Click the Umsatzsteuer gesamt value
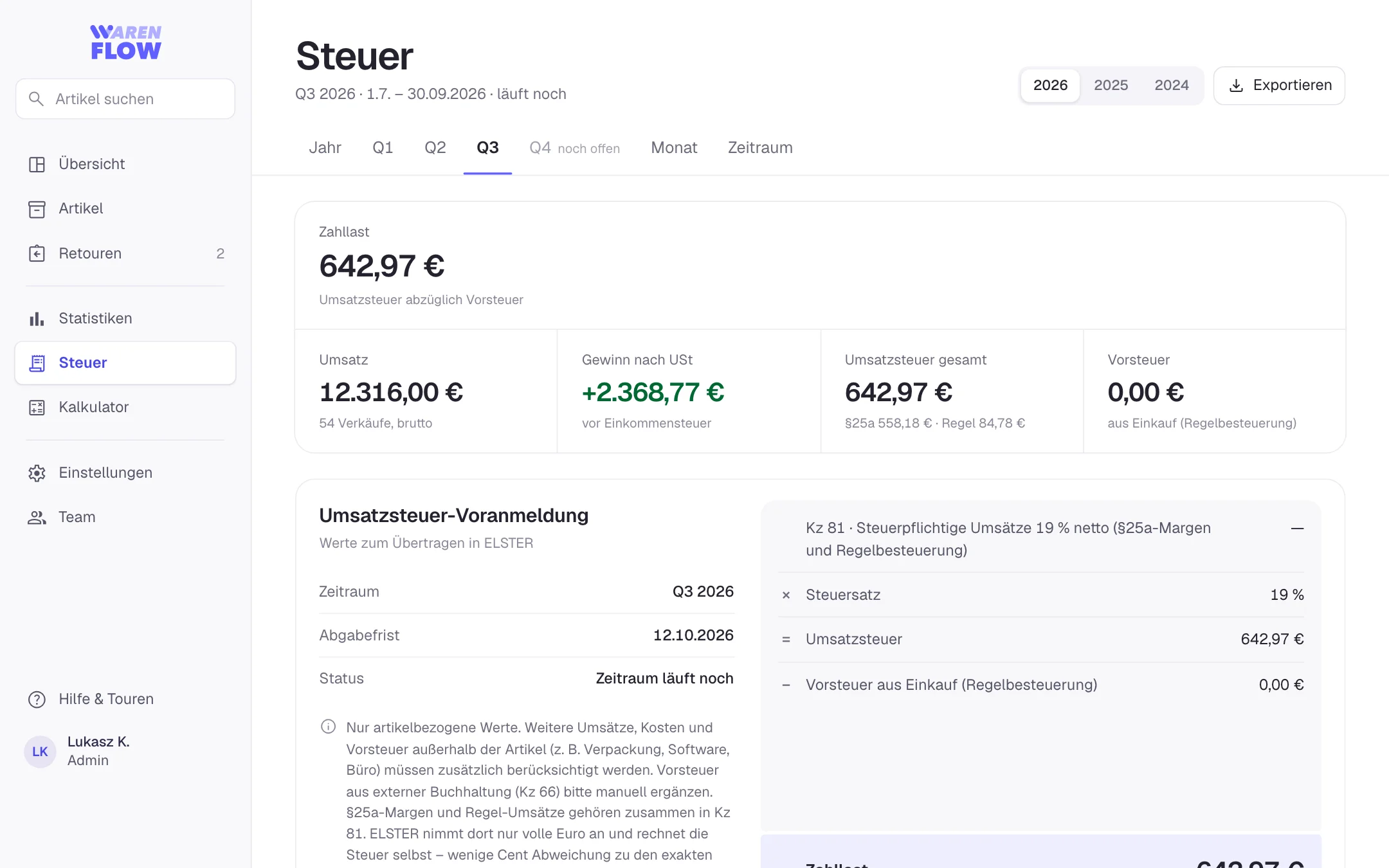The image size is (1389, 868). point(898,392)
